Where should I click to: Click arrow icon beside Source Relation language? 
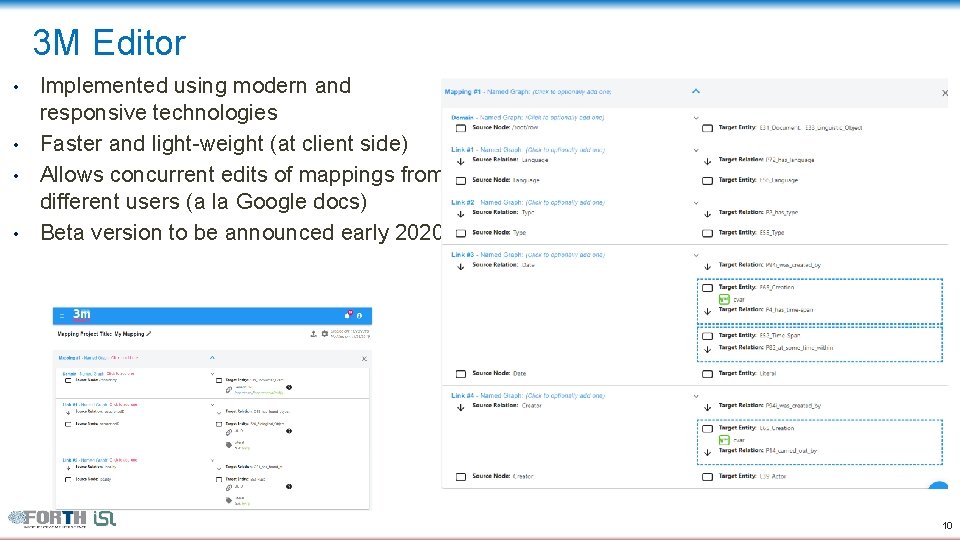(x=461, y=161)
